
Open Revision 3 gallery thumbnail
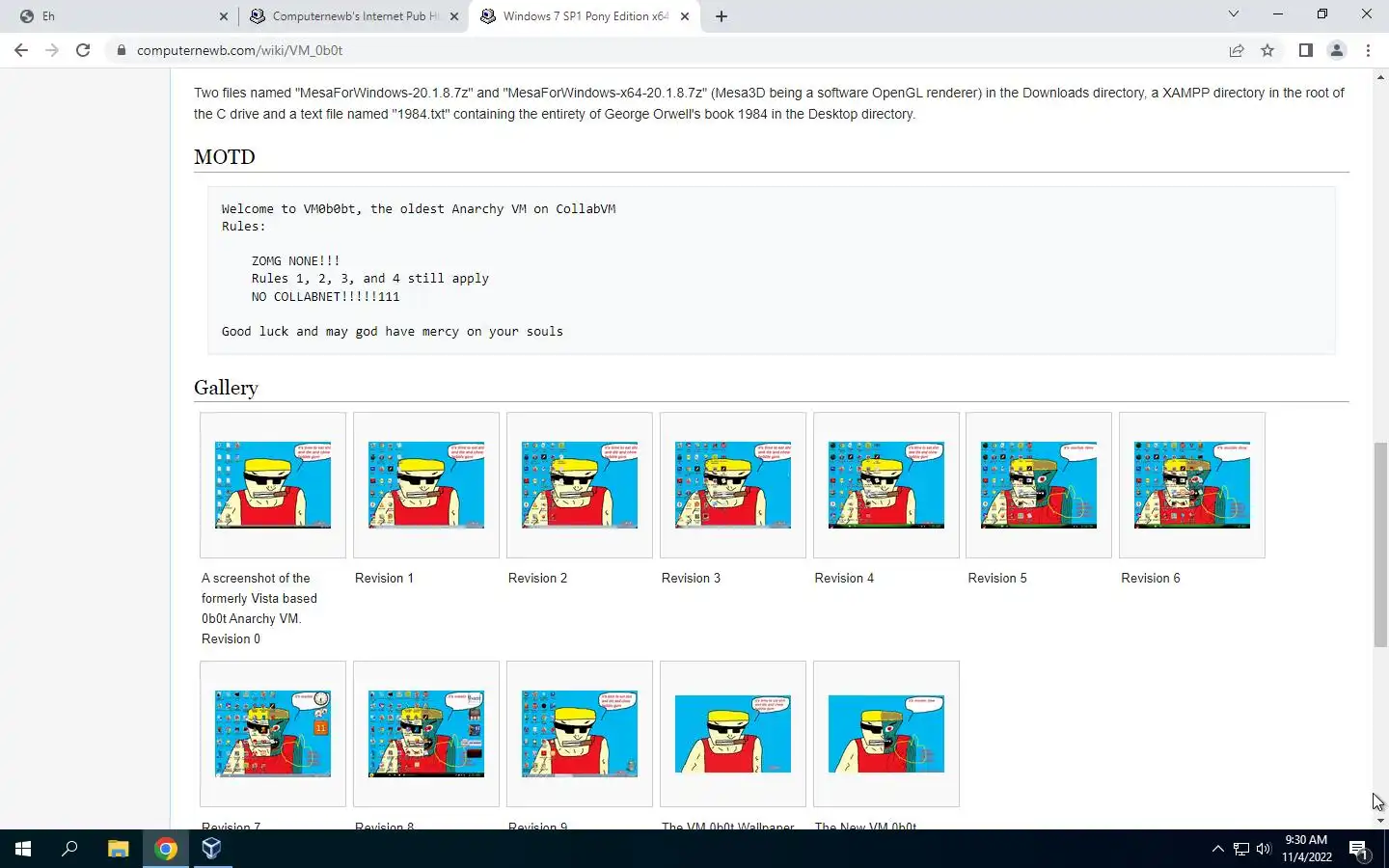click(x=733, y=485)
